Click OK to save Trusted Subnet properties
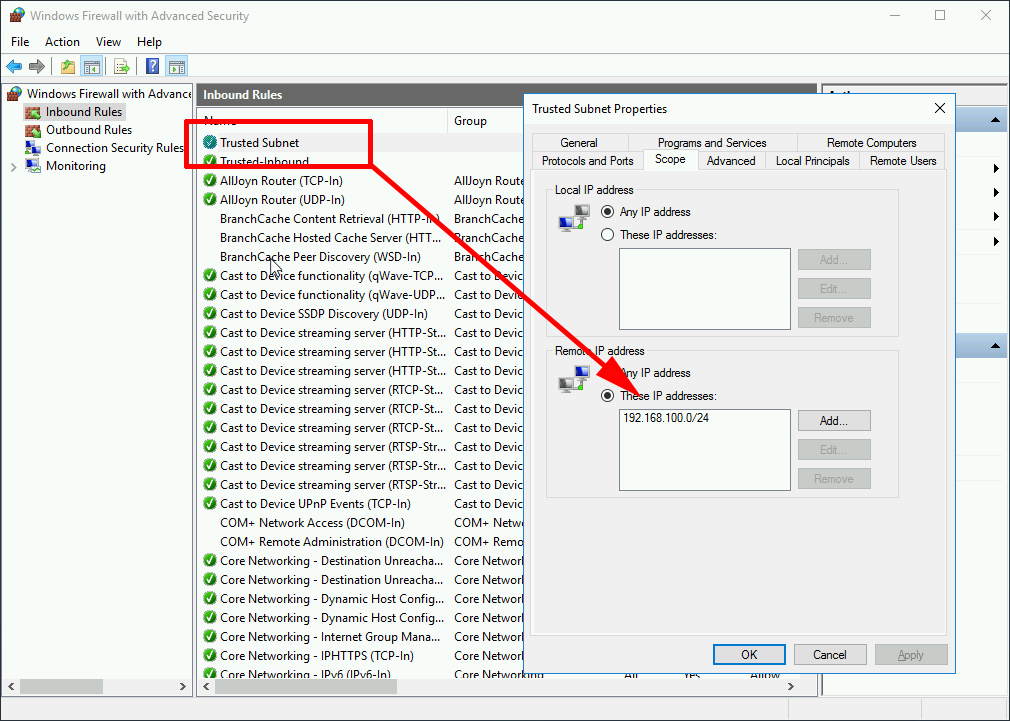This screenshot has width=1010, height=721. pyautogui.click(x=748, y=654)
